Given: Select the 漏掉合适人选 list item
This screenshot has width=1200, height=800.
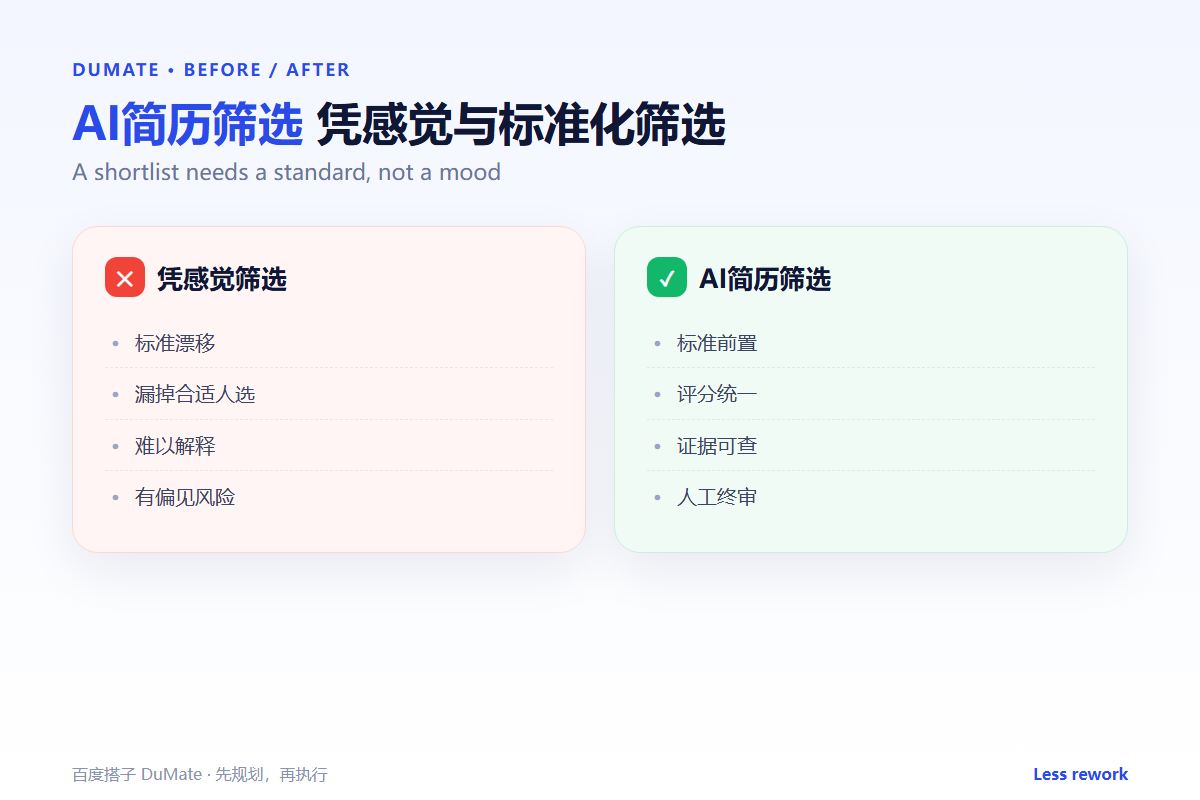Looking at the screenshot, I should 329,394.
